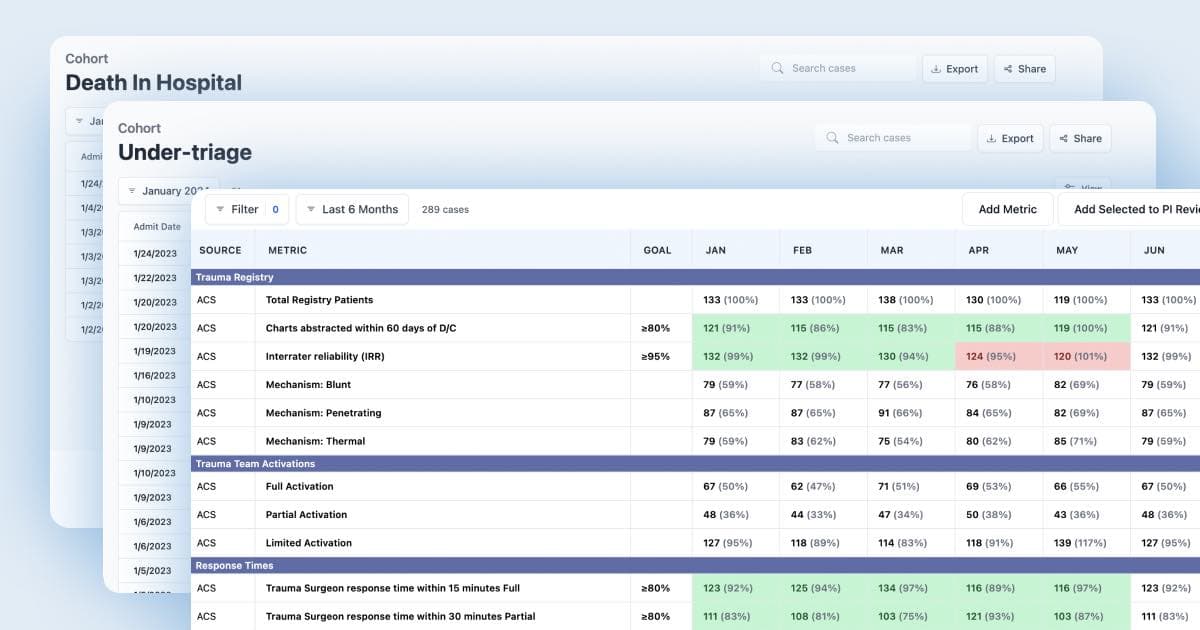Viewport: 1200px width, 630px height.
Task: Click the download icon on Death In Hospital Export
Action: point(936,69)
